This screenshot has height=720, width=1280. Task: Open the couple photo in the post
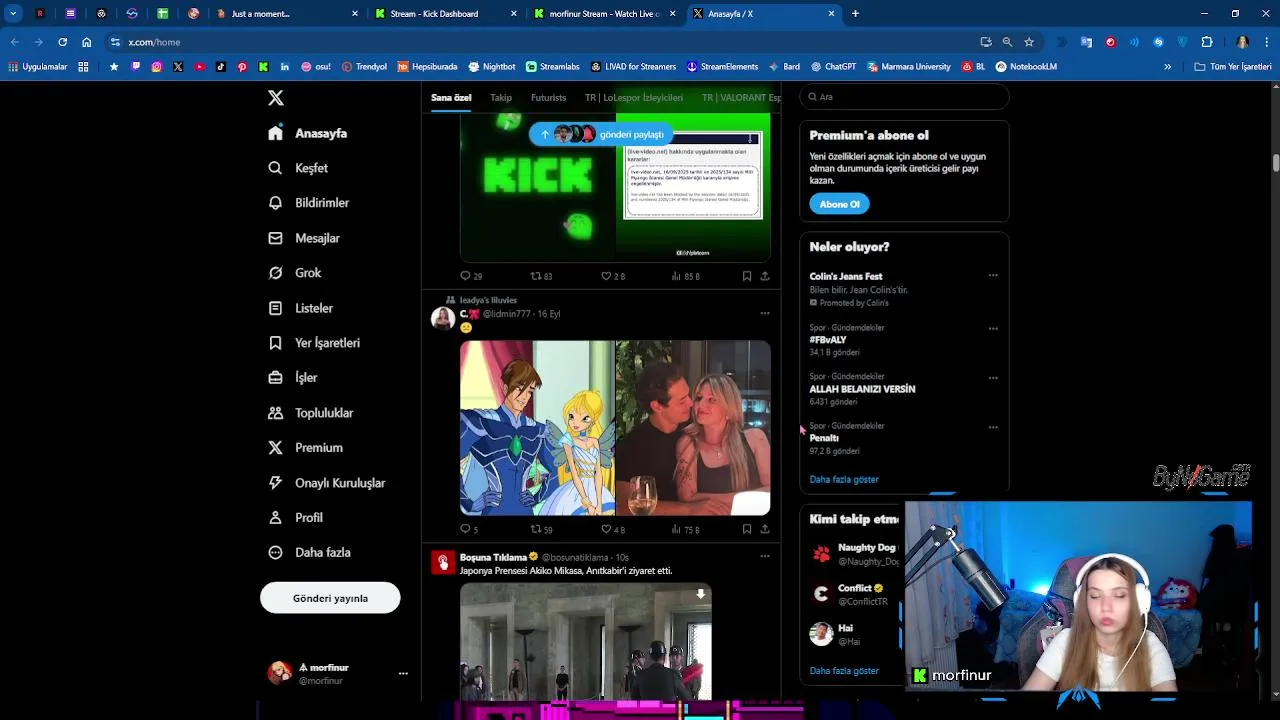click(x=693, y=428)
